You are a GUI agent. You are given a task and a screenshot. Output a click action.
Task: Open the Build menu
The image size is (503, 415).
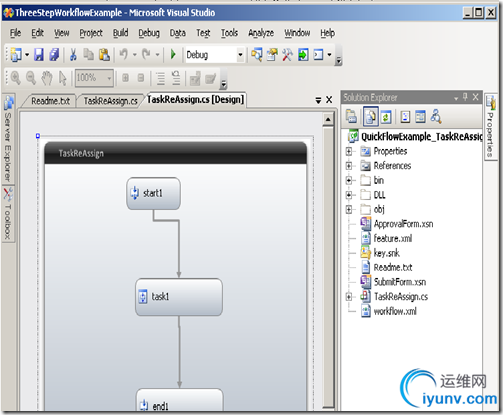tap(120, 33)
